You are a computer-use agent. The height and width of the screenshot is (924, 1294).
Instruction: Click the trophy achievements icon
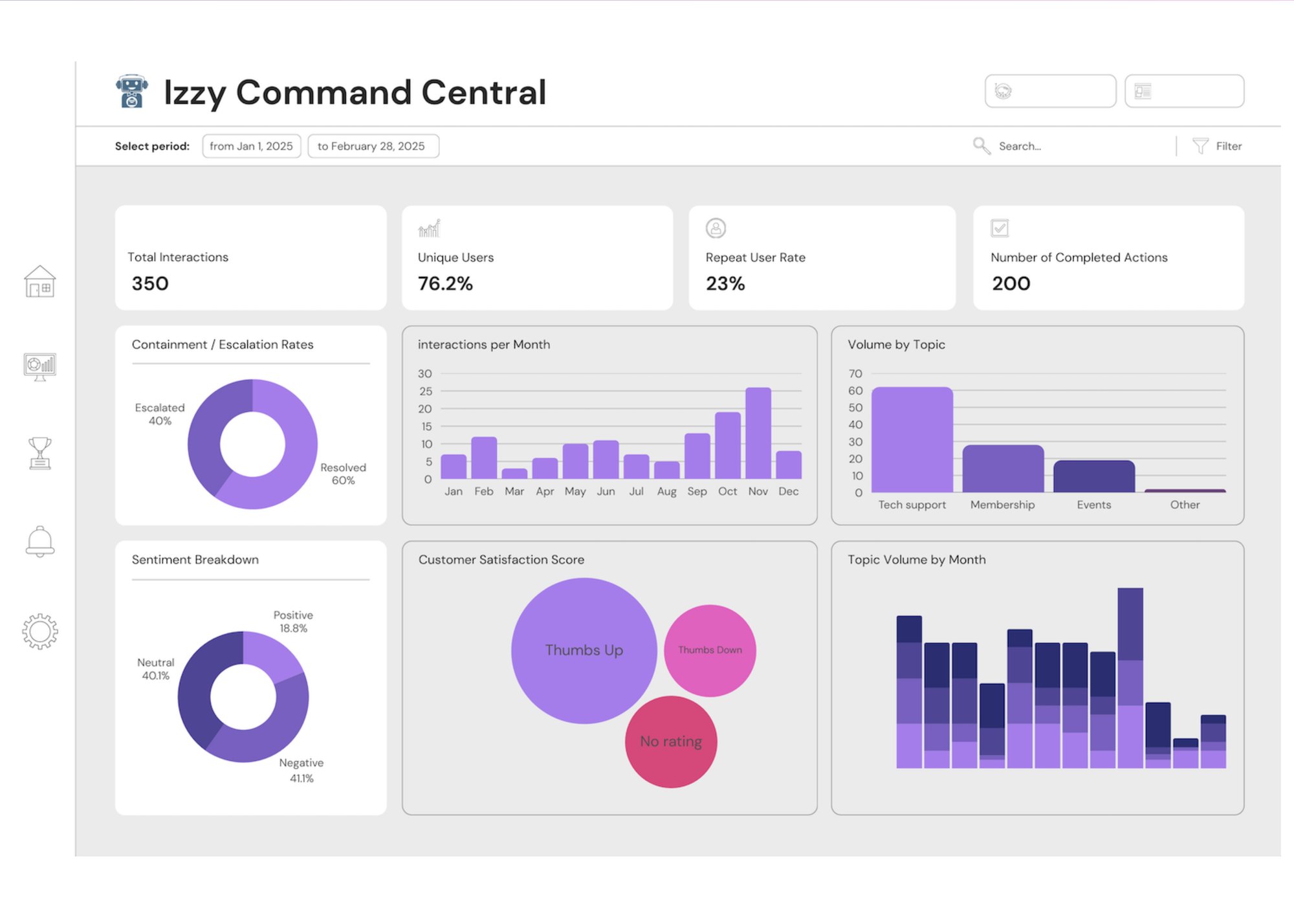[40, 453]
